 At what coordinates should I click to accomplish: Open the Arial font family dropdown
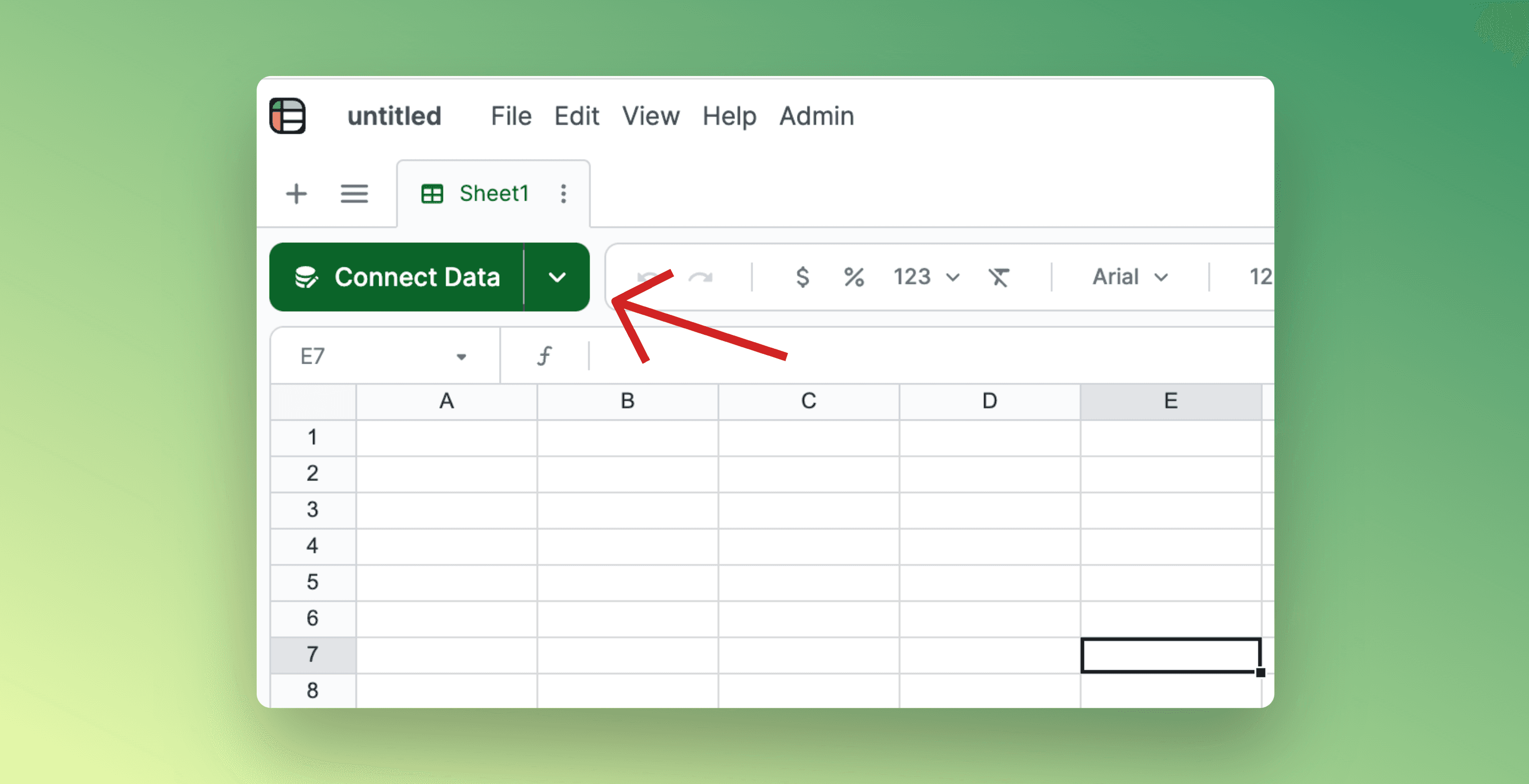(1128, 277)
